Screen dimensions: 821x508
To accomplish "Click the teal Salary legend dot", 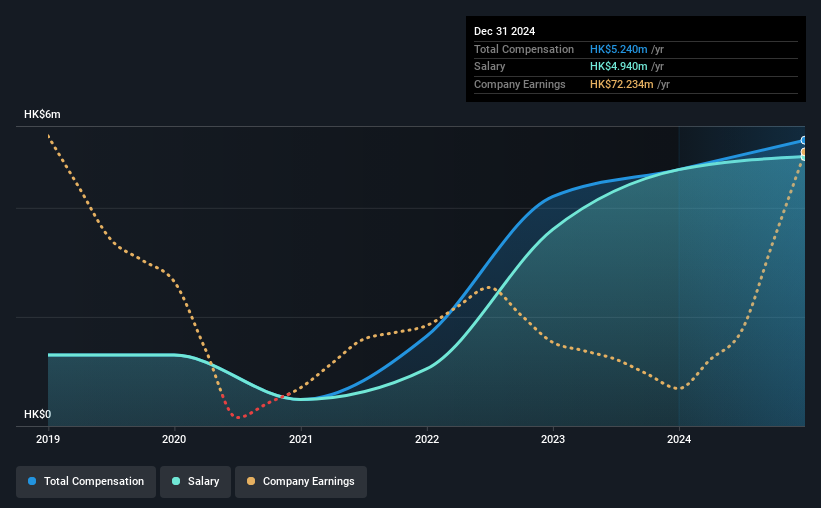I will tap(176, 481).
